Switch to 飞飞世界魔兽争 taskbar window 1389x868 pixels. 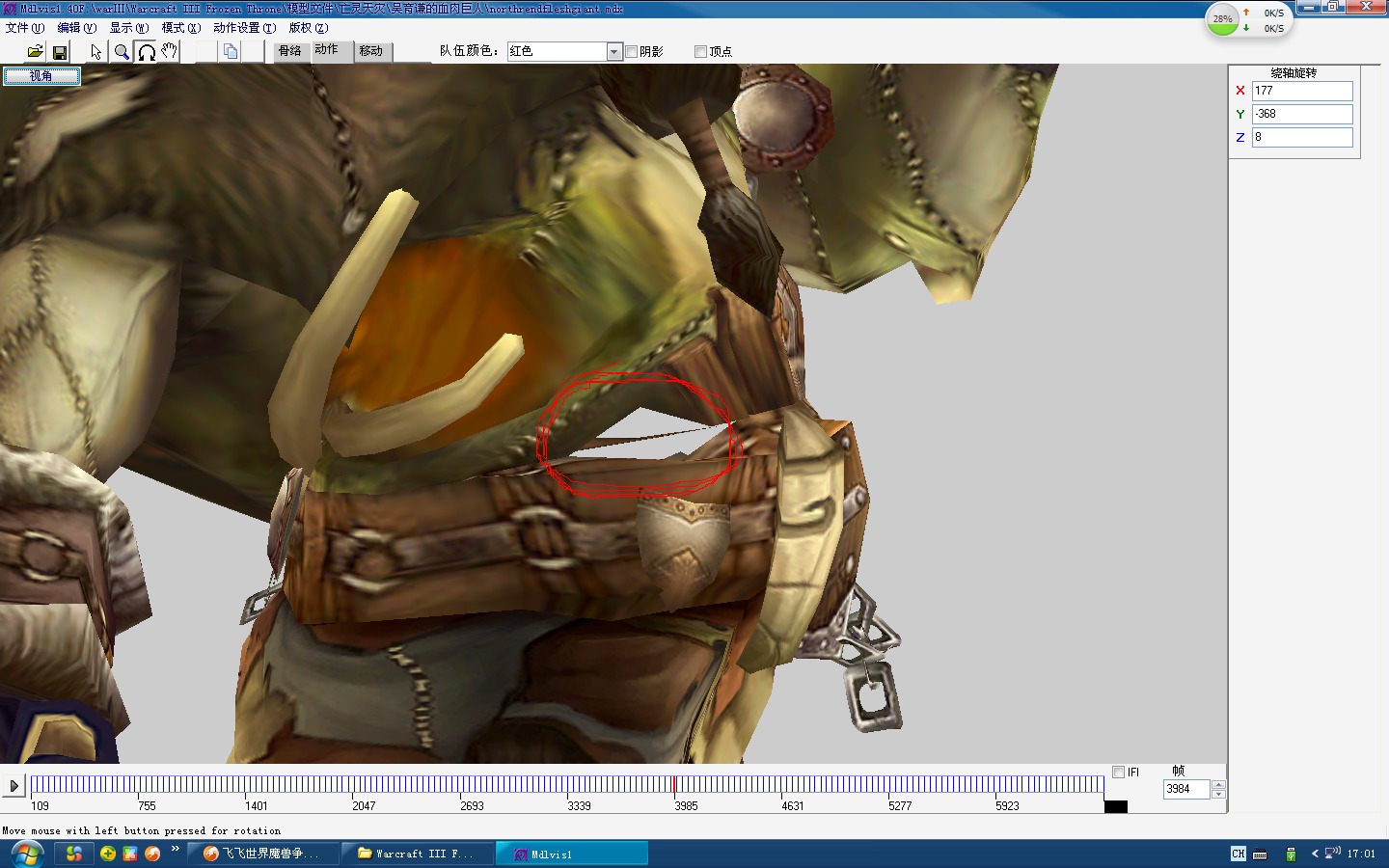(262, 854)
